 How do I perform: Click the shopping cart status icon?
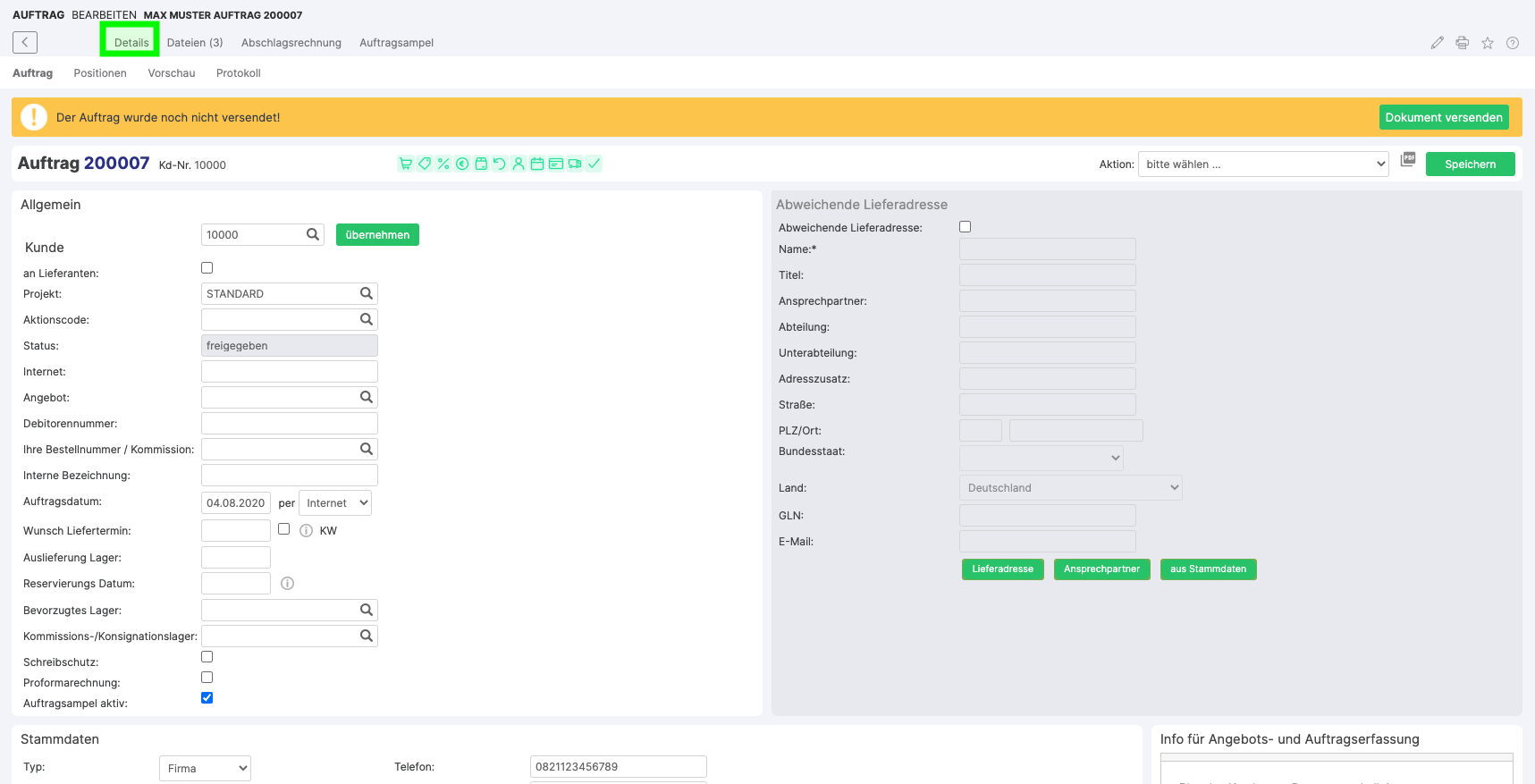406,164
